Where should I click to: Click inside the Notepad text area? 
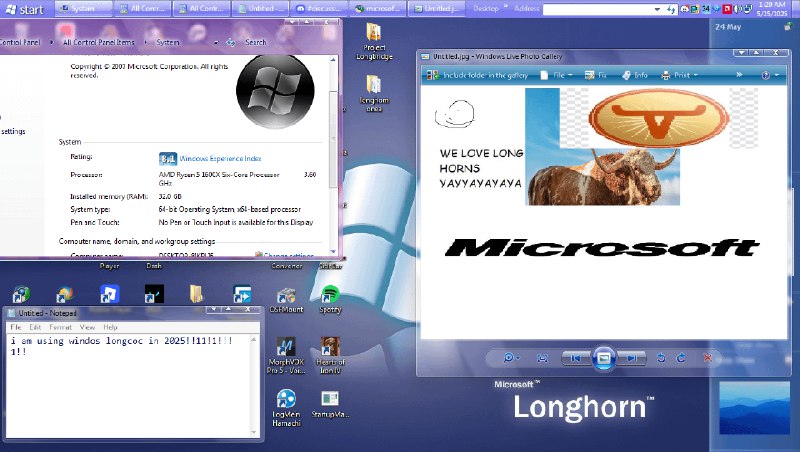tap(128, 386)
